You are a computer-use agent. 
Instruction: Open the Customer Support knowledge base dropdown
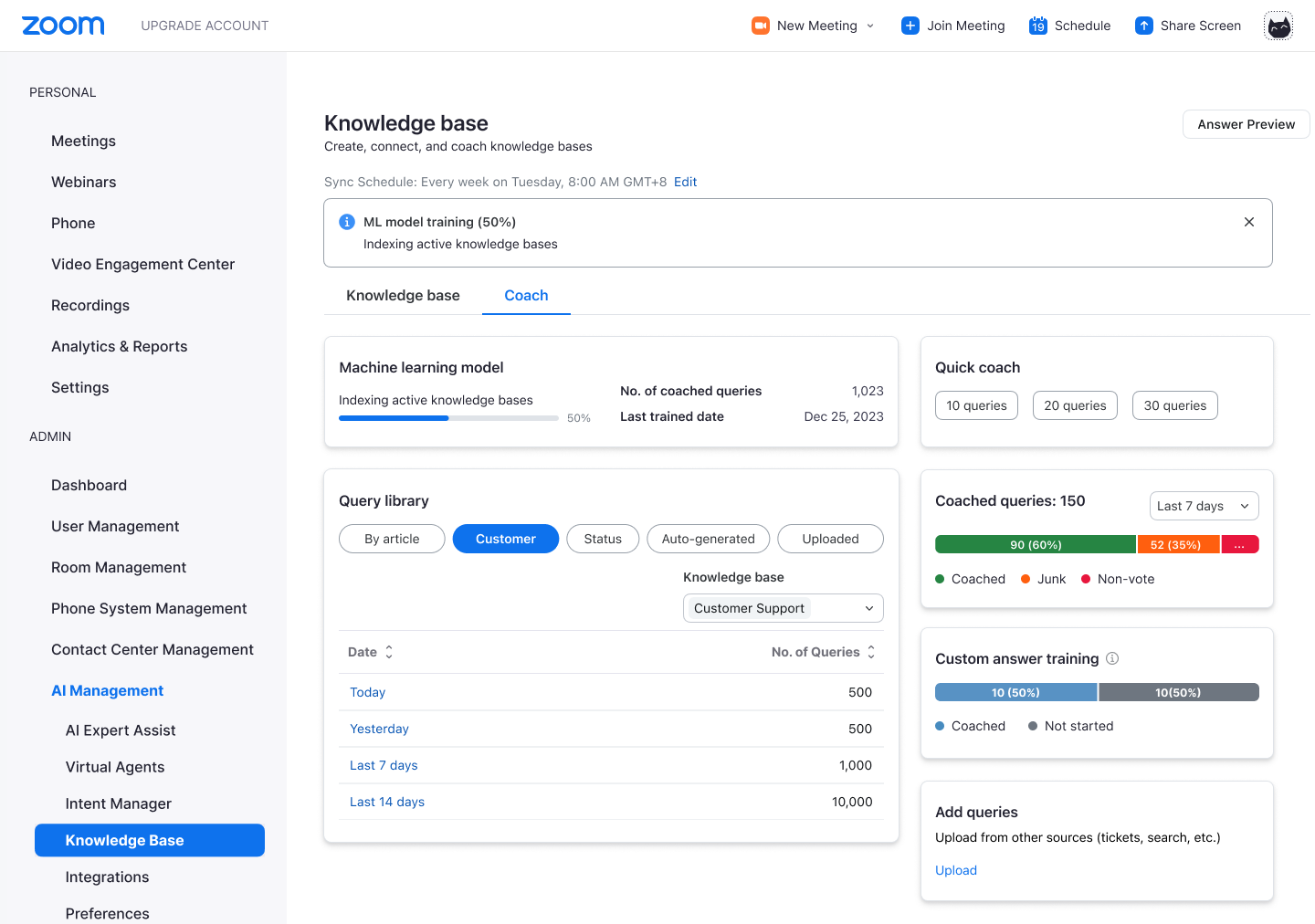tap(784, 608)
